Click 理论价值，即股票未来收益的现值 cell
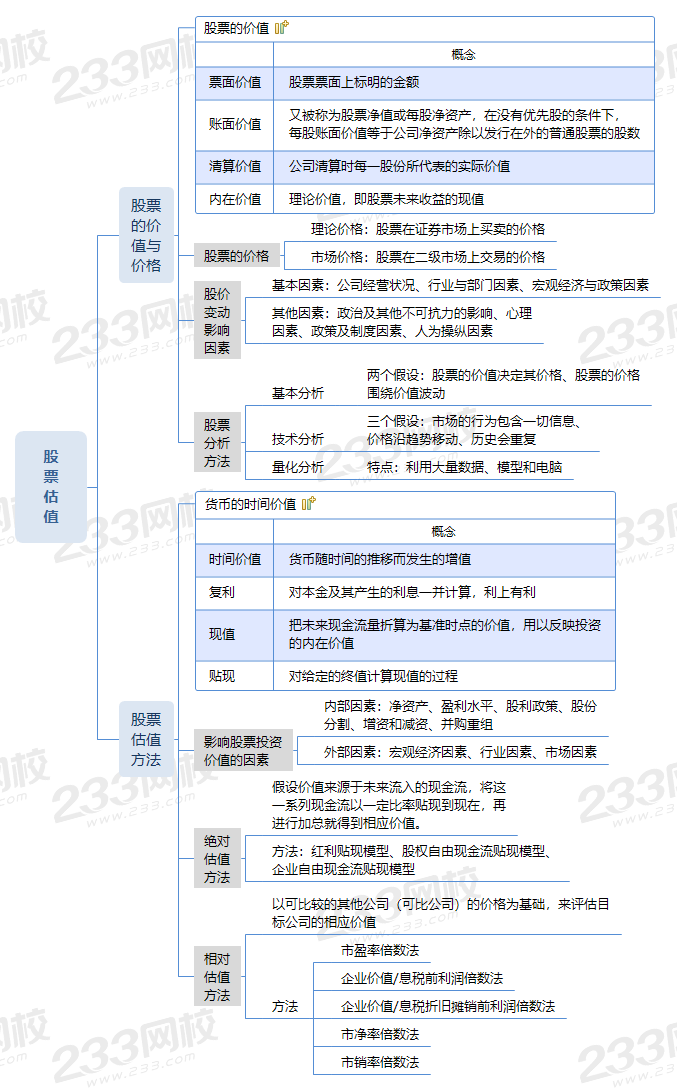The image size is (677, 1090). [464, 199]
